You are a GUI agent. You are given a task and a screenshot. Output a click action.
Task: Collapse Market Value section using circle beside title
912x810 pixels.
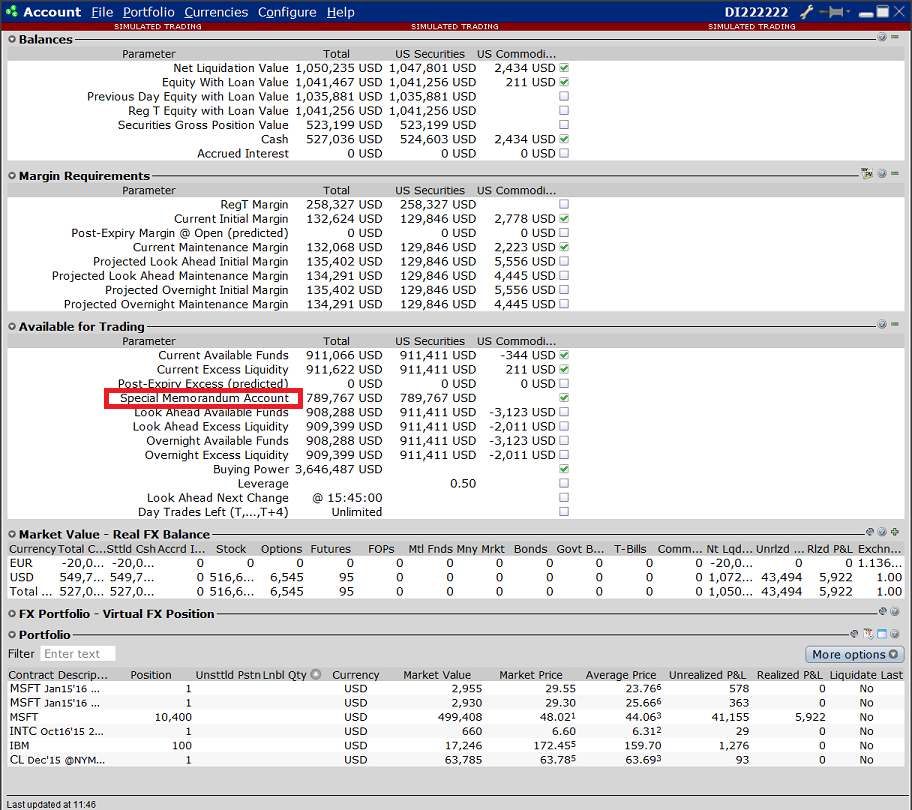tap(12, 534)
